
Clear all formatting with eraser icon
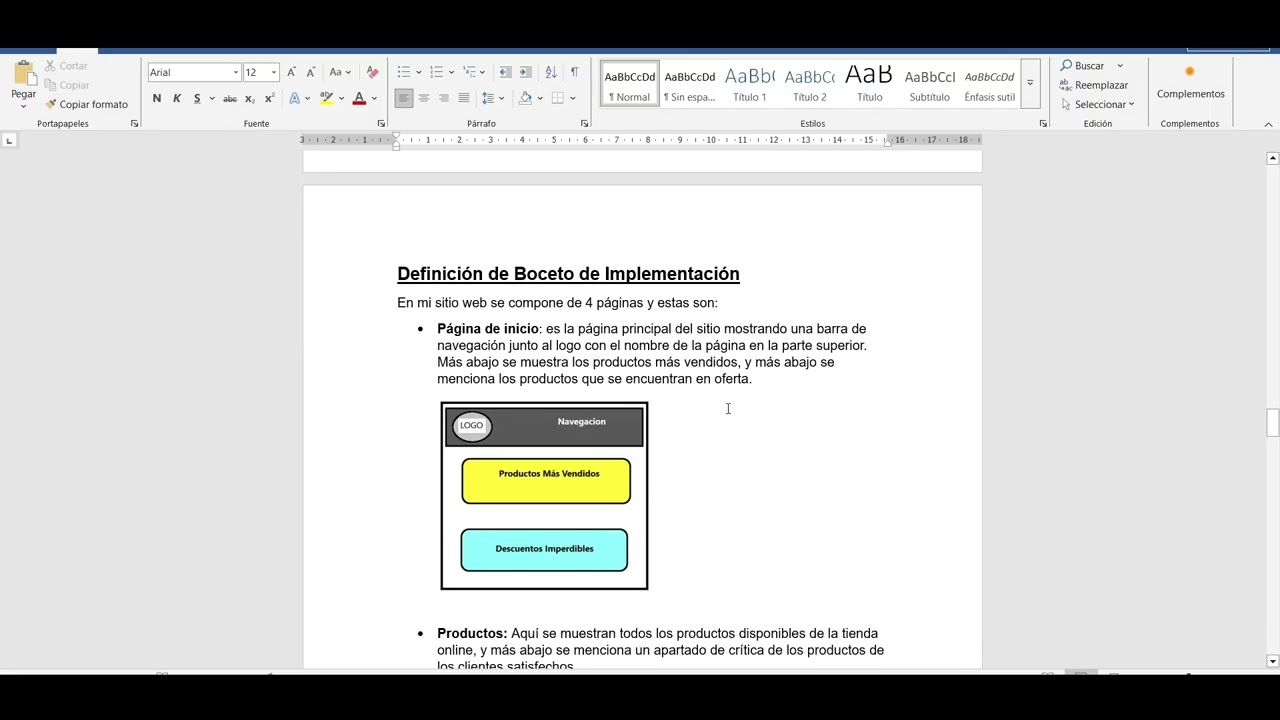(372, 72)
